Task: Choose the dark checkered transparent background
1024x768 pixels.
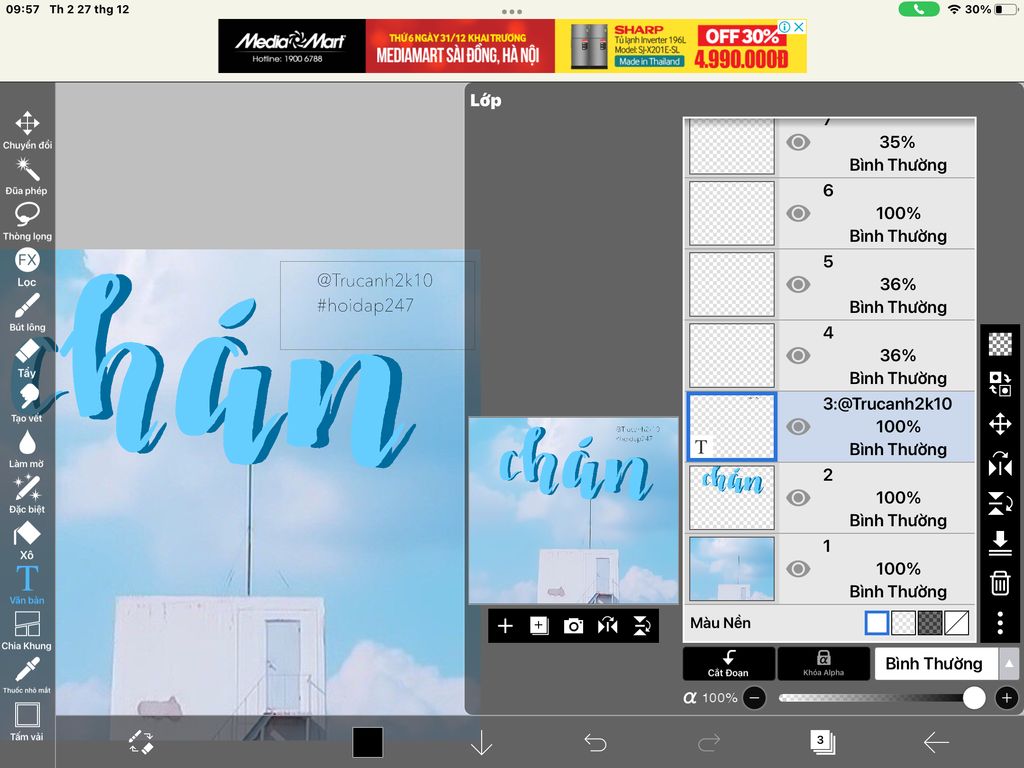Action: [x=930, y=623]
